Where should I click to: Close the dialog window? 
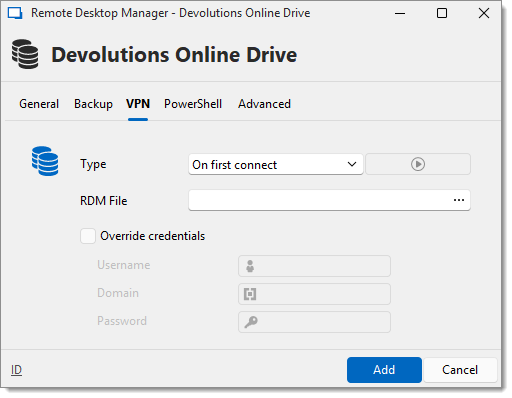(x=484, y=13)
